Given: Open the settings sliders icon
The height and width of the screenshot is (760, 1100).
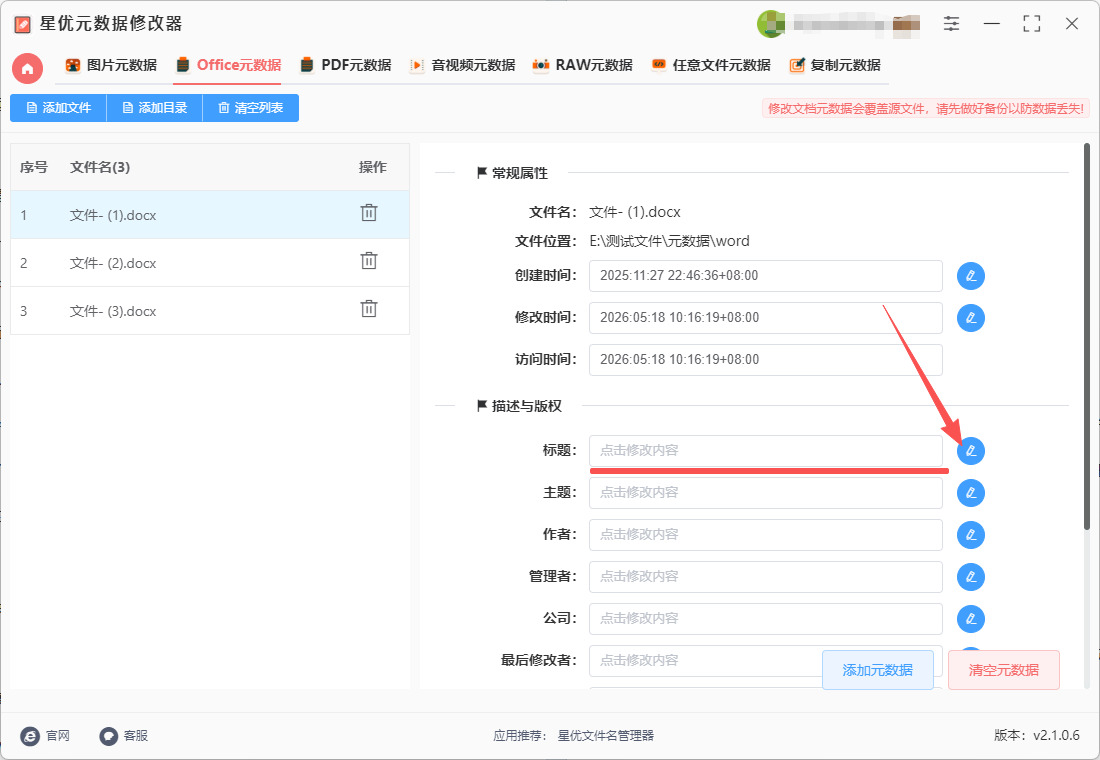Looking at the screenshot, I should pos(951,24).
